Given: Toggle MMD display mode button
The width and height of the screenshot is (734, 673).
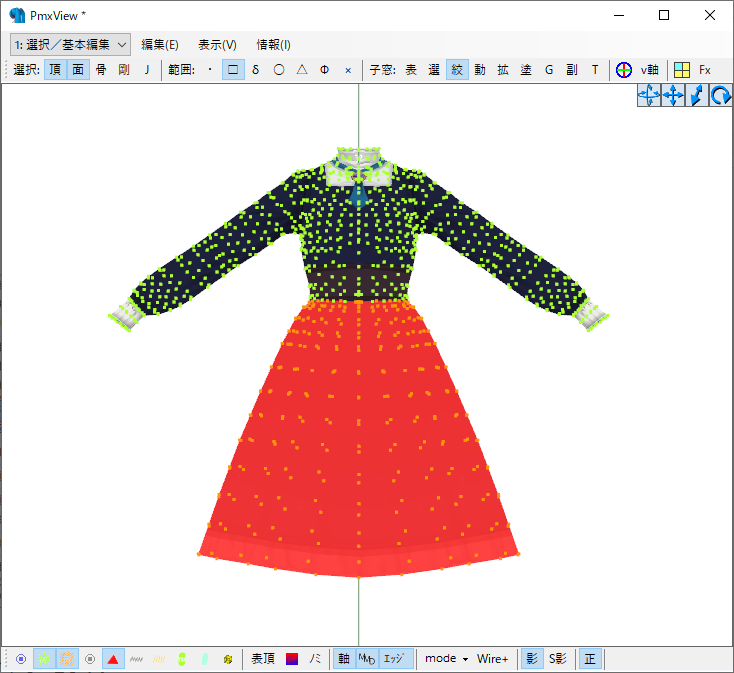Looking at the screenshot, I should pos(367,659).
